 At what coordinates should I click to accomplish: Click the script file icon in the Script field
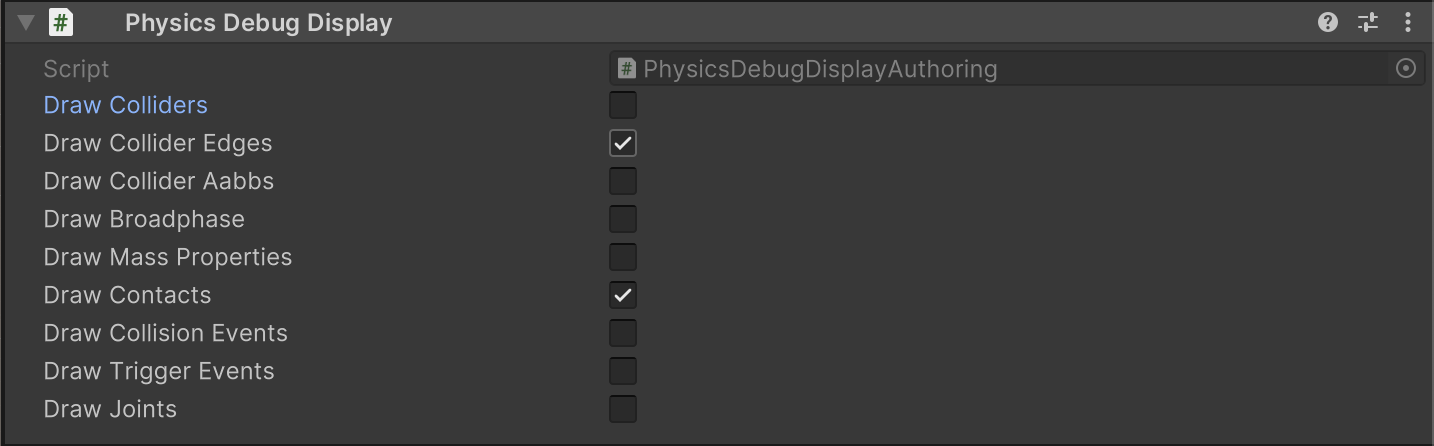(x=627, y=69)
